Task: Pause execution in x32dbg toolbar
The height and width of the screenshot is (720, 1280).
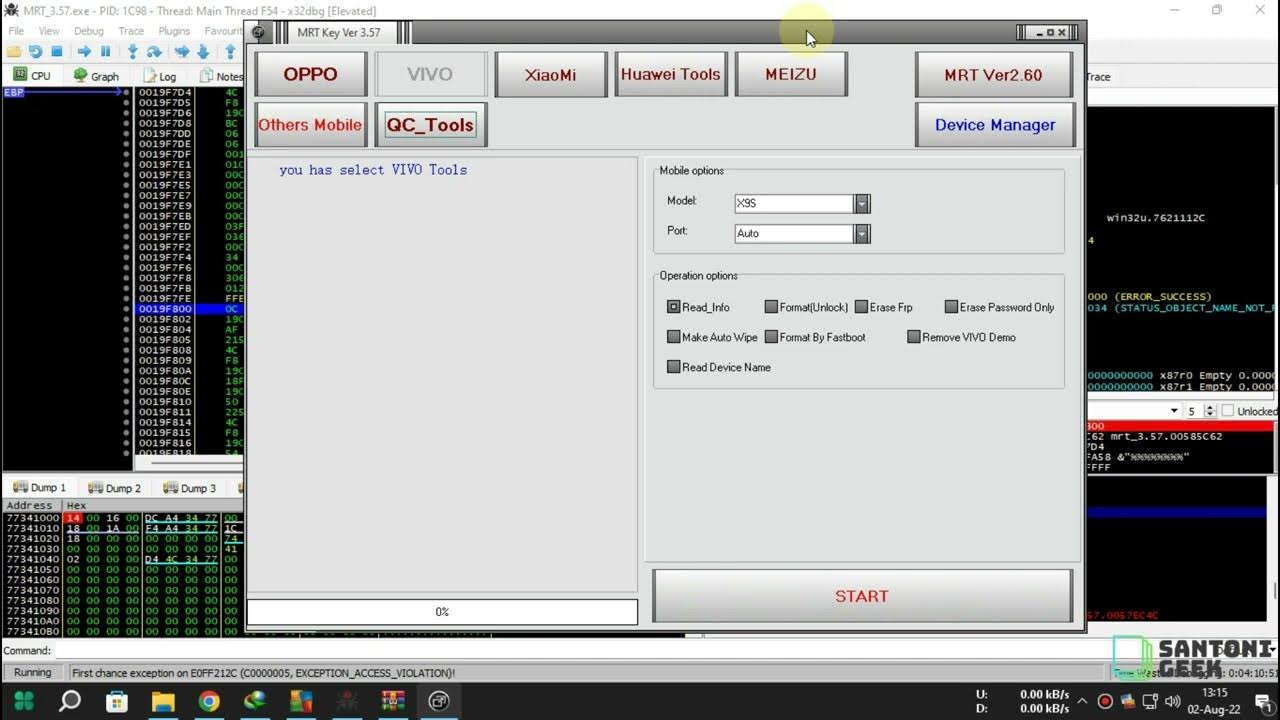Action: click(105, 51)
